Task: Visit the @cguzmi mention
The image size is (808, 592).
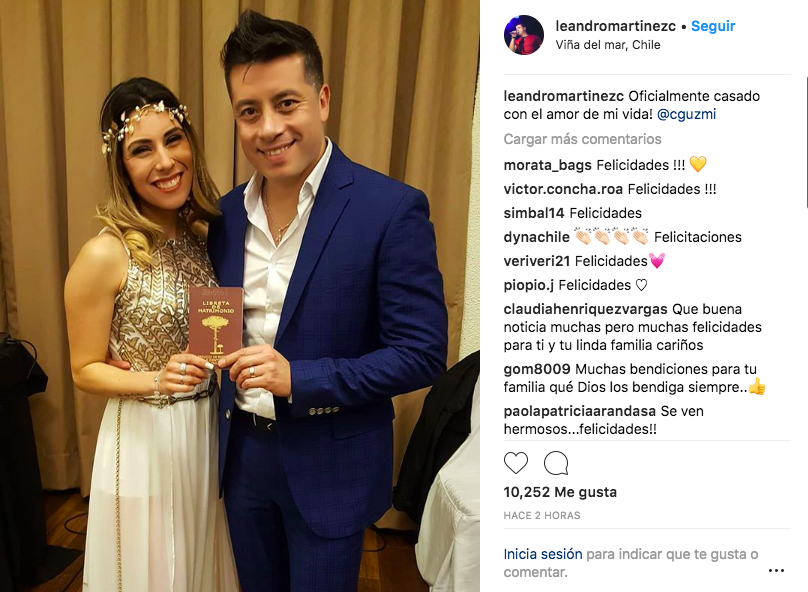Action: click(x=686, y=114)
